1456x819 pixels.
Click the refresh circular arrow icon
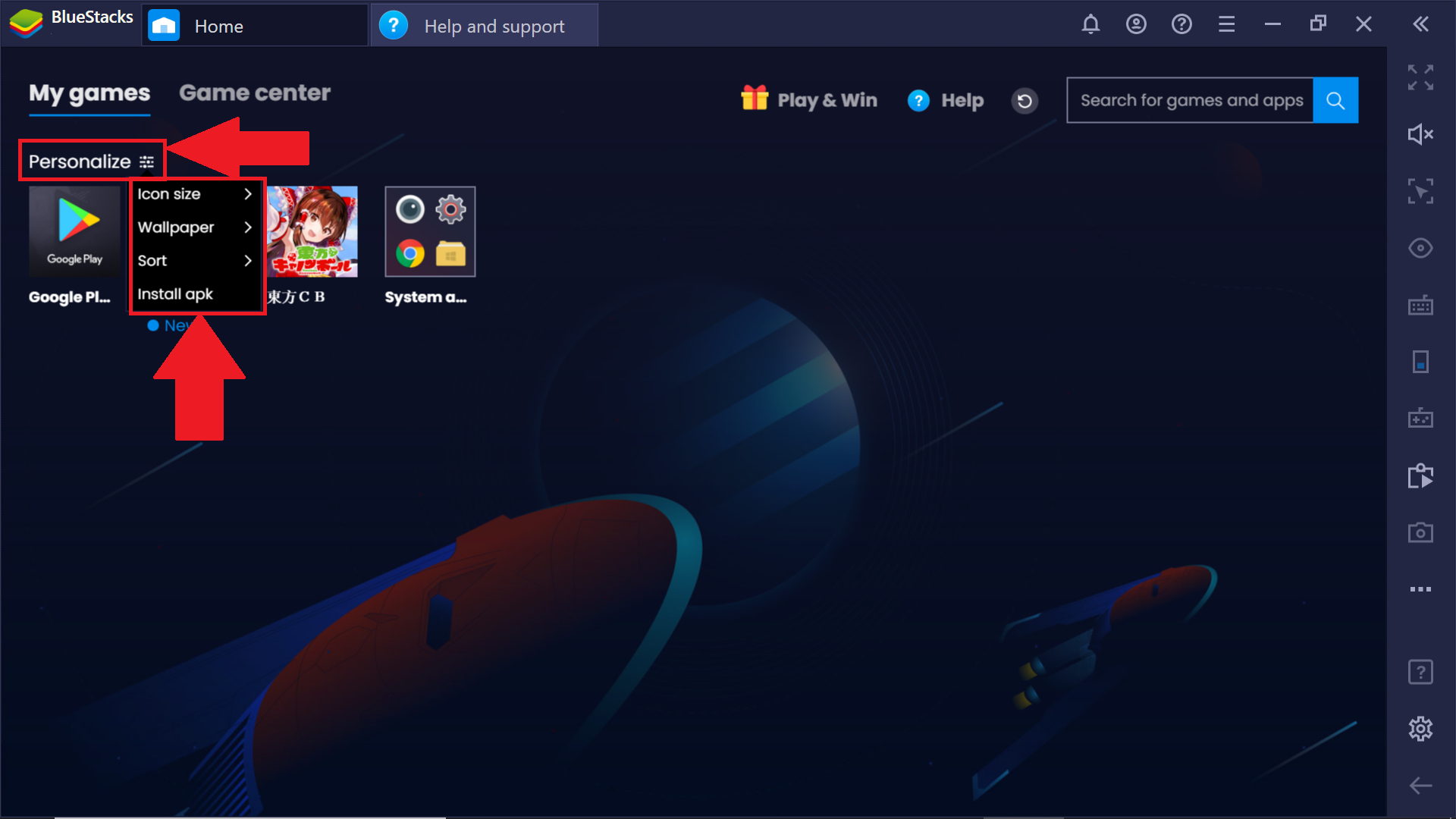[x=1025, y=101]
